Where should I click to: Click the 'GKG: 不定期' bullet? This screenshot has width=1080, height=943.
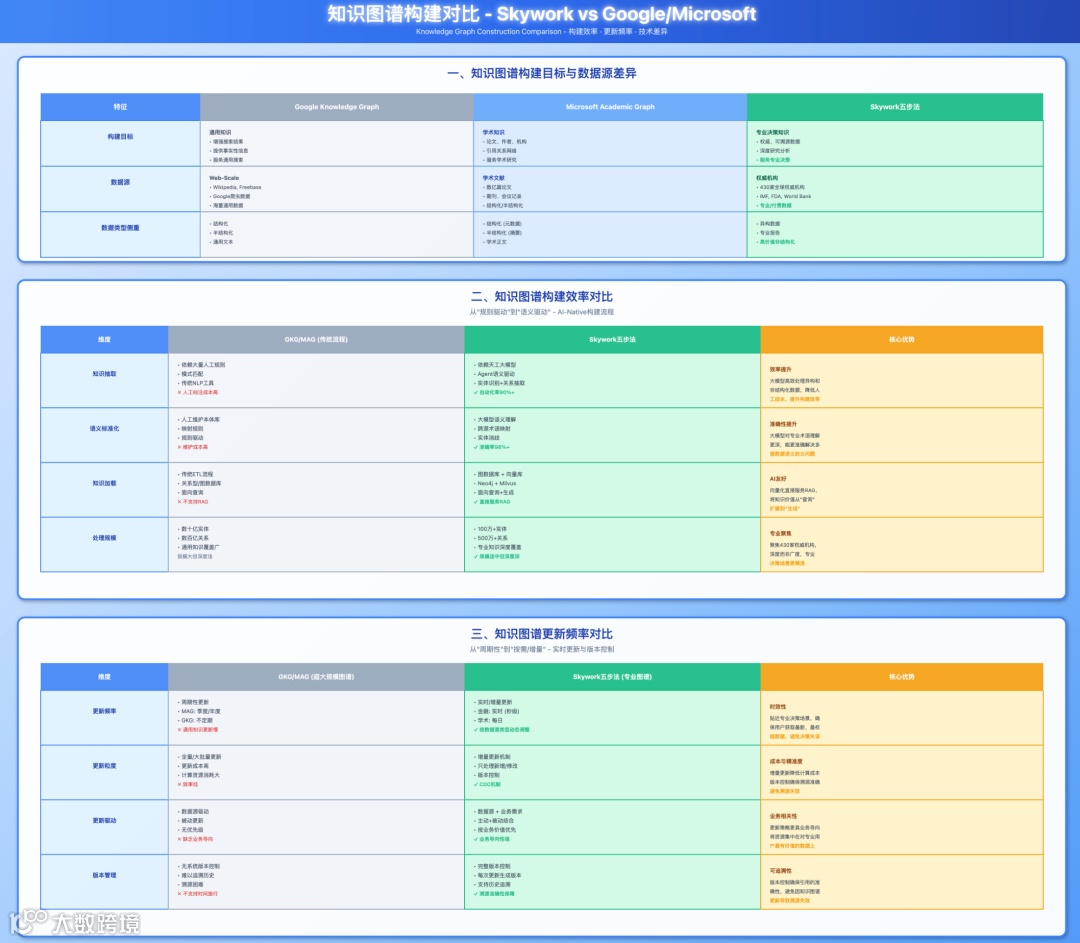tap(195, 721)
